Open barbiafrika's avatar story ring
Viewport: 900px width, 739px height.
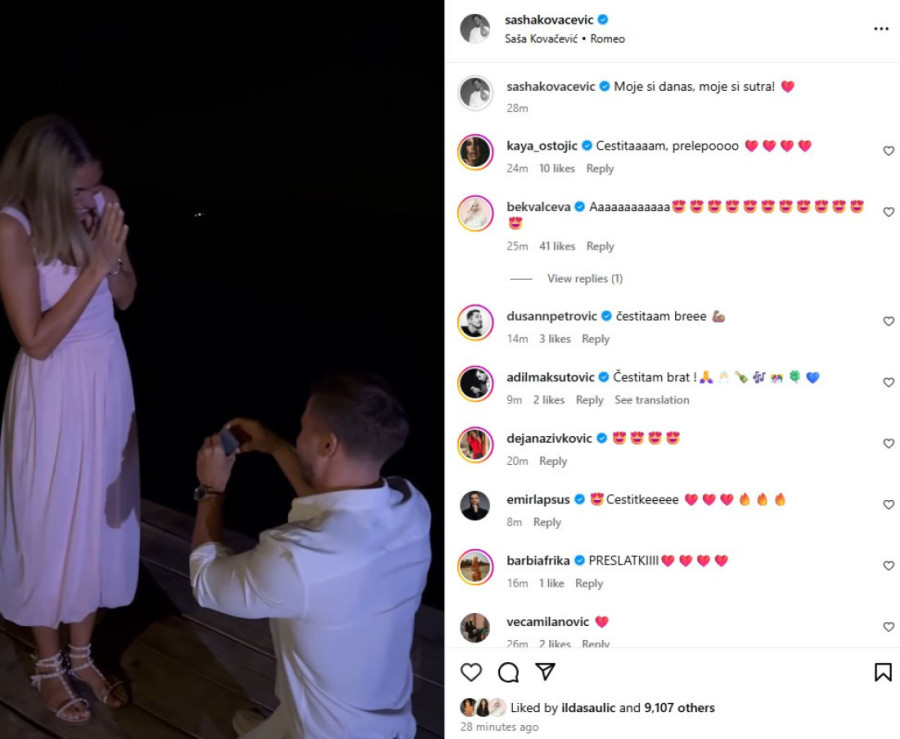(475, 566)
